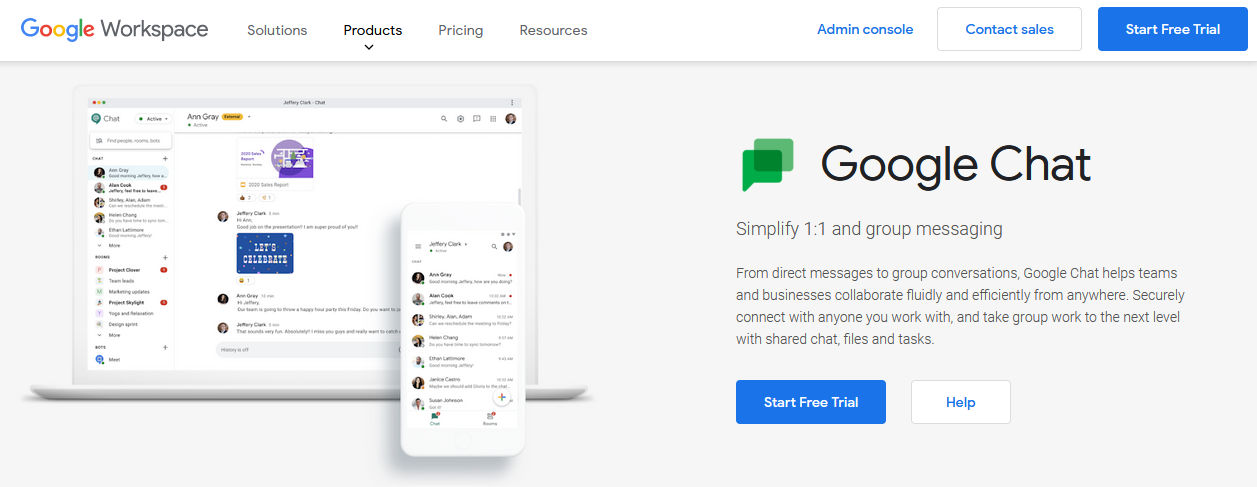Go to the Pricing page

(x=461, y=30)
